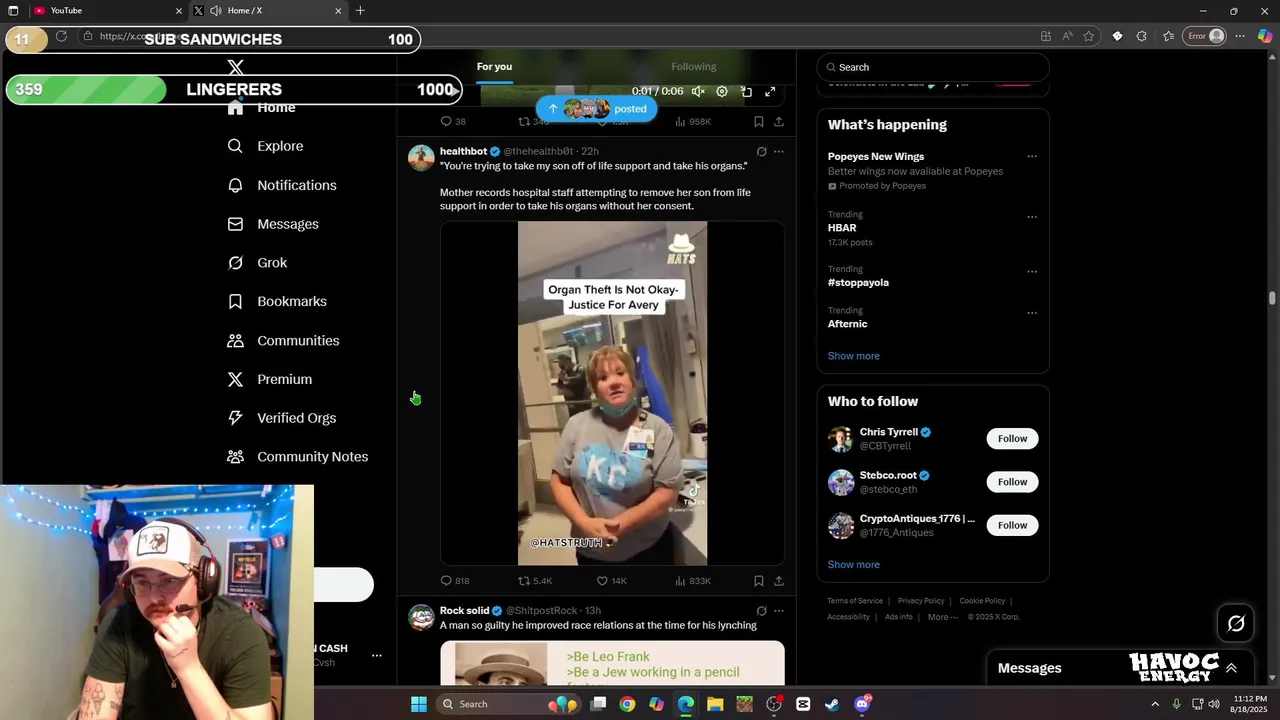Share the top video post
The image size is (1280, 720).
click(x=779, y=122)
